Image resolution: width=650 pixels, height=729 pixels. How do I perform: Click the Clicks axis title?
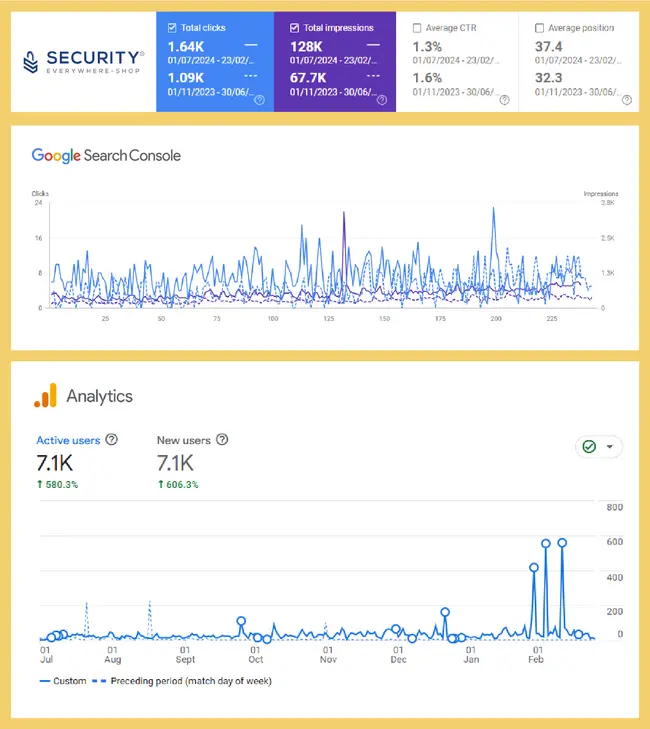click(x=40, y=193)
